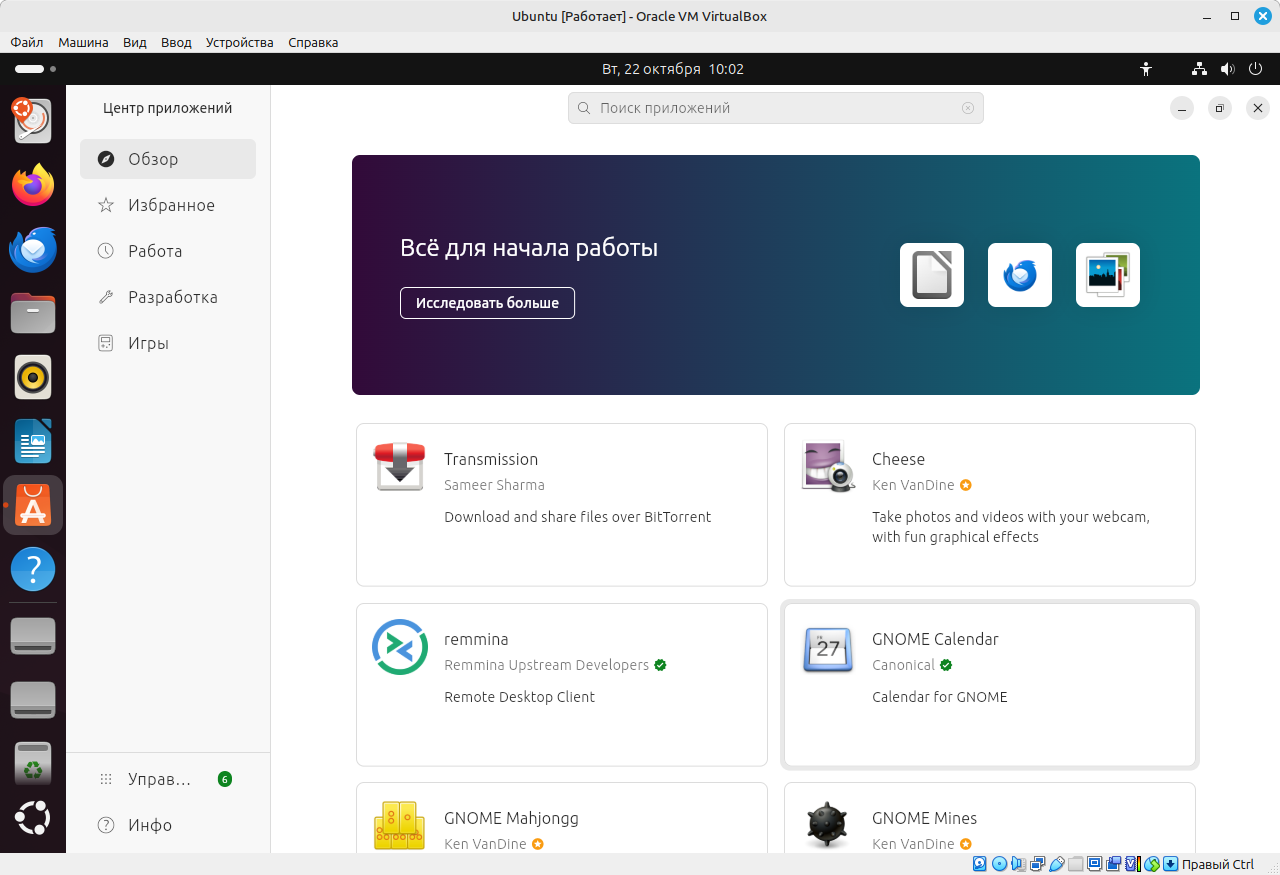The image size is (1280, 875).
Task: Open accessibility menu in top bar
Action: [x=1146, y=69]
